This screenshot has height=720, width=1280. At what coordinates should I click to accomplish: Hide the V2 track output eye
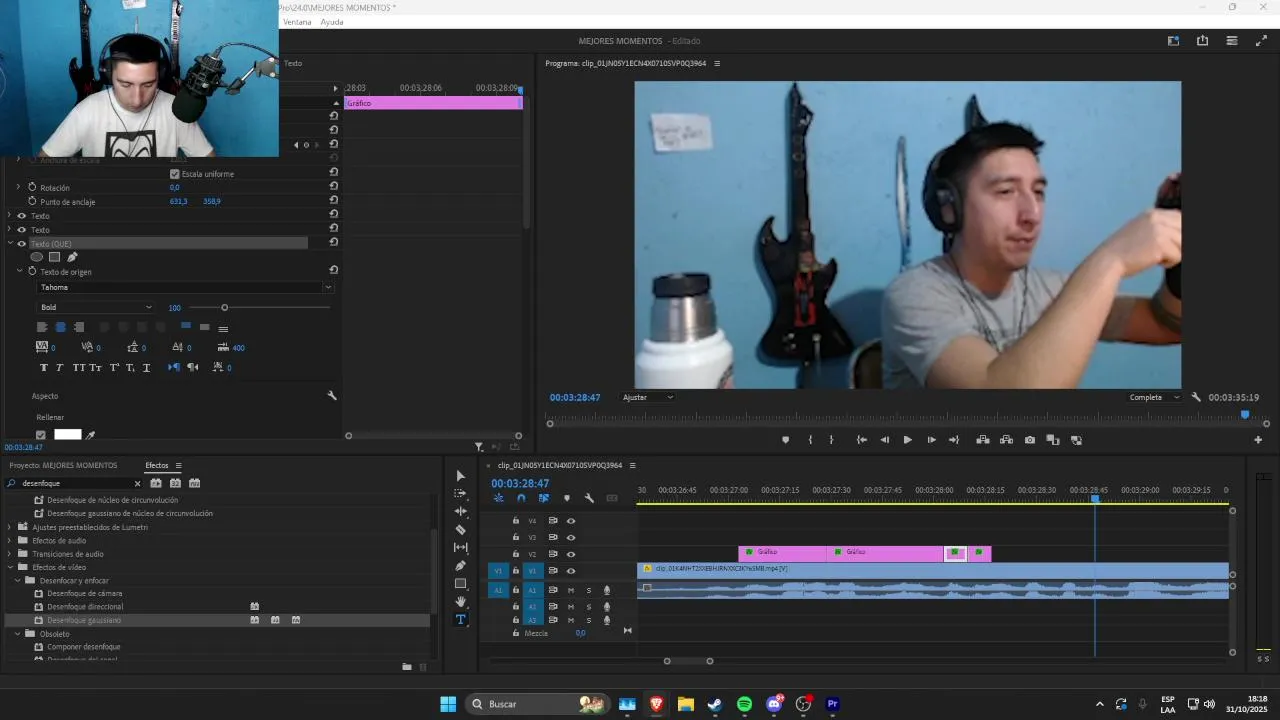click(571, 554)
